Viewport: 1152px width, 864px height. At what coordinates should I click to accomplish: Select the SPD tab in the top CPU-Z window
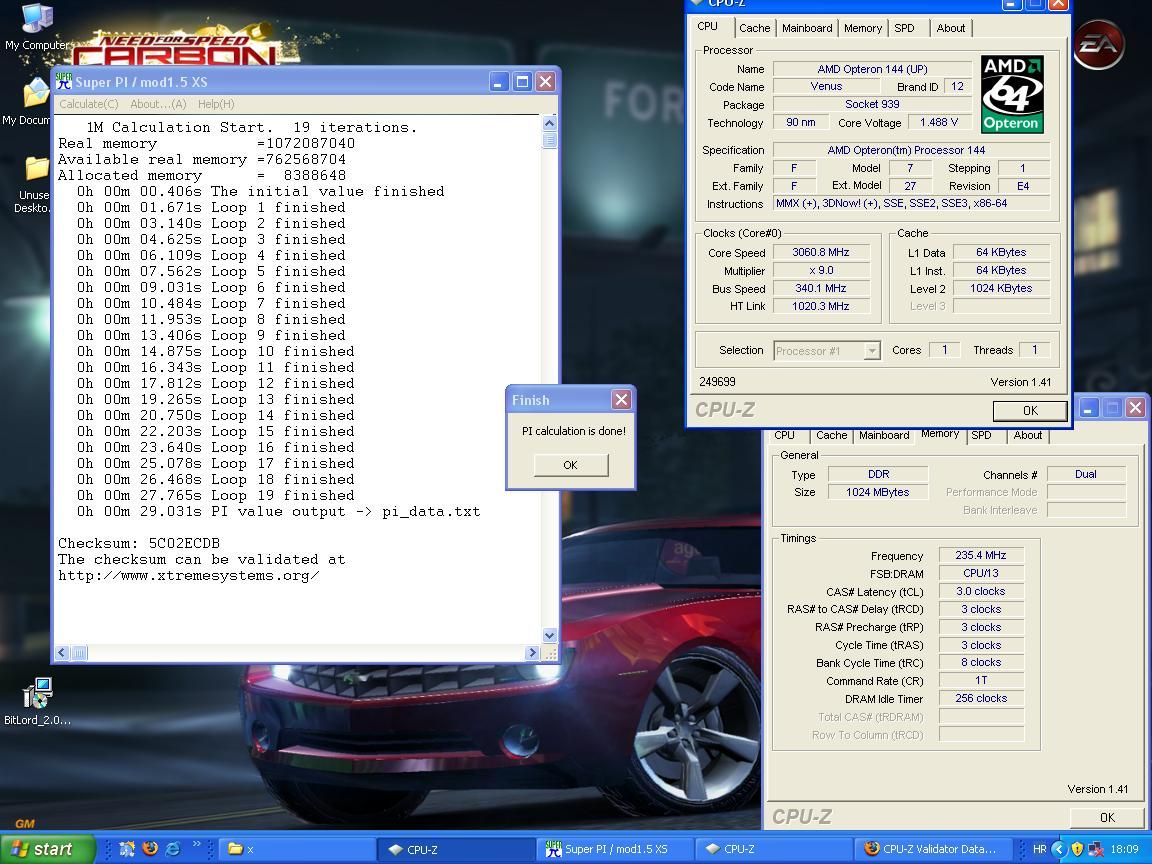point(904,28)
